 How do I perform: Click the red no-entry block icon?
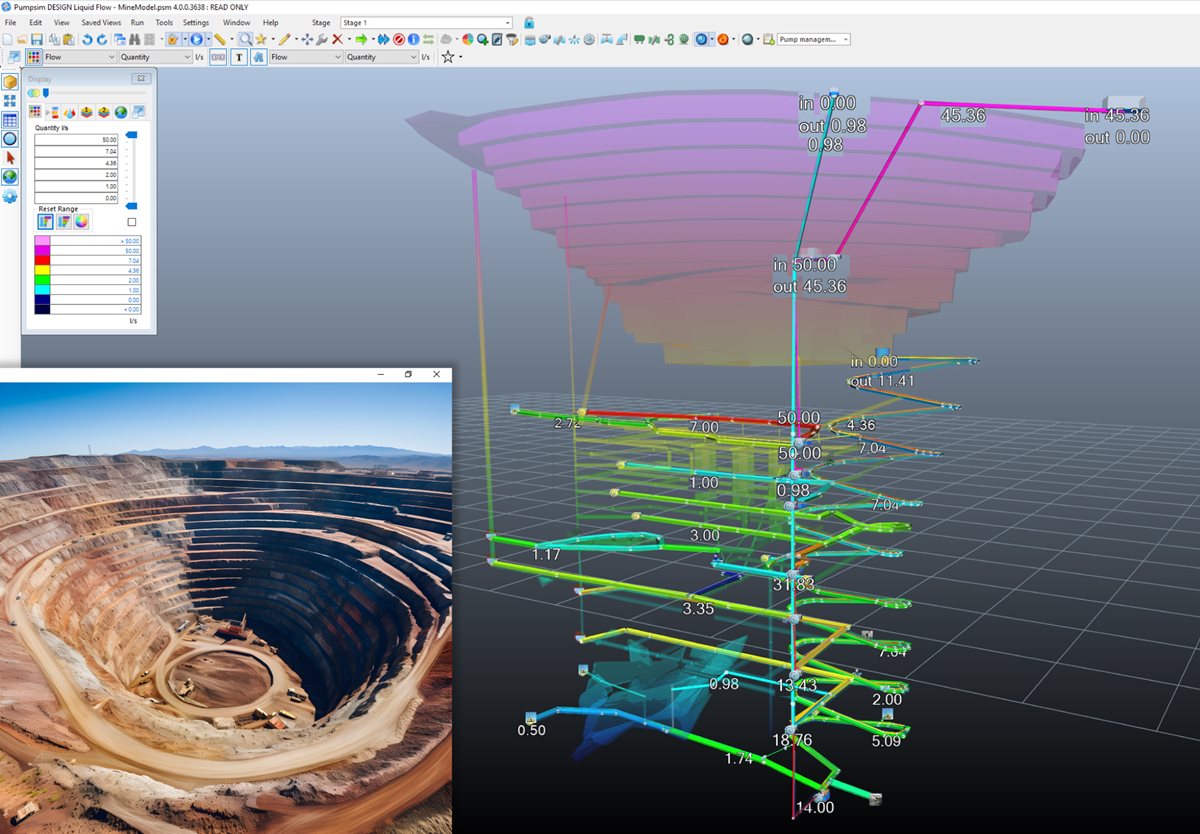pyautogui.click(x=398, y=39)
